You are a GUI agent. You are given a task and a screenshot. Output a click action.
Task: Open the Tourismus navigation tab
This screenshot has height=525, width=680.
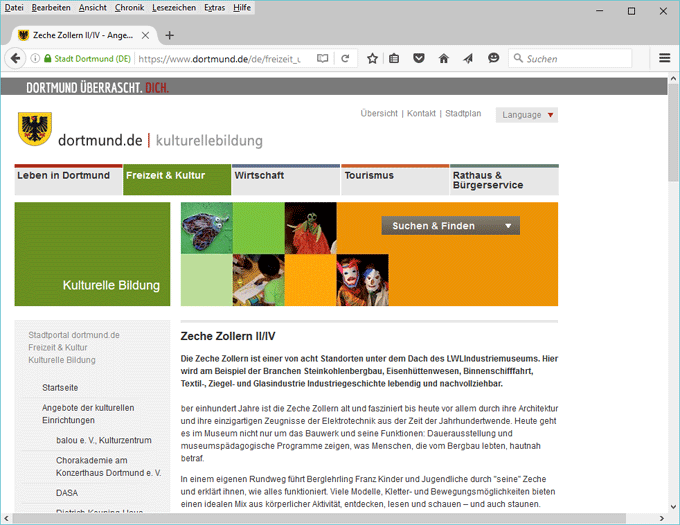pyautogui.click(x=395, y=179)
